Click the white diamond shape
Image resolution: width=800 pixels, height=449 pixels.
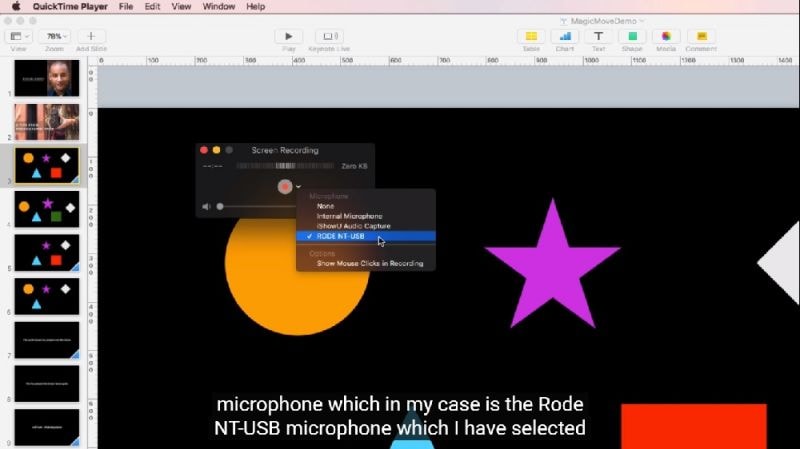(781, 263)
